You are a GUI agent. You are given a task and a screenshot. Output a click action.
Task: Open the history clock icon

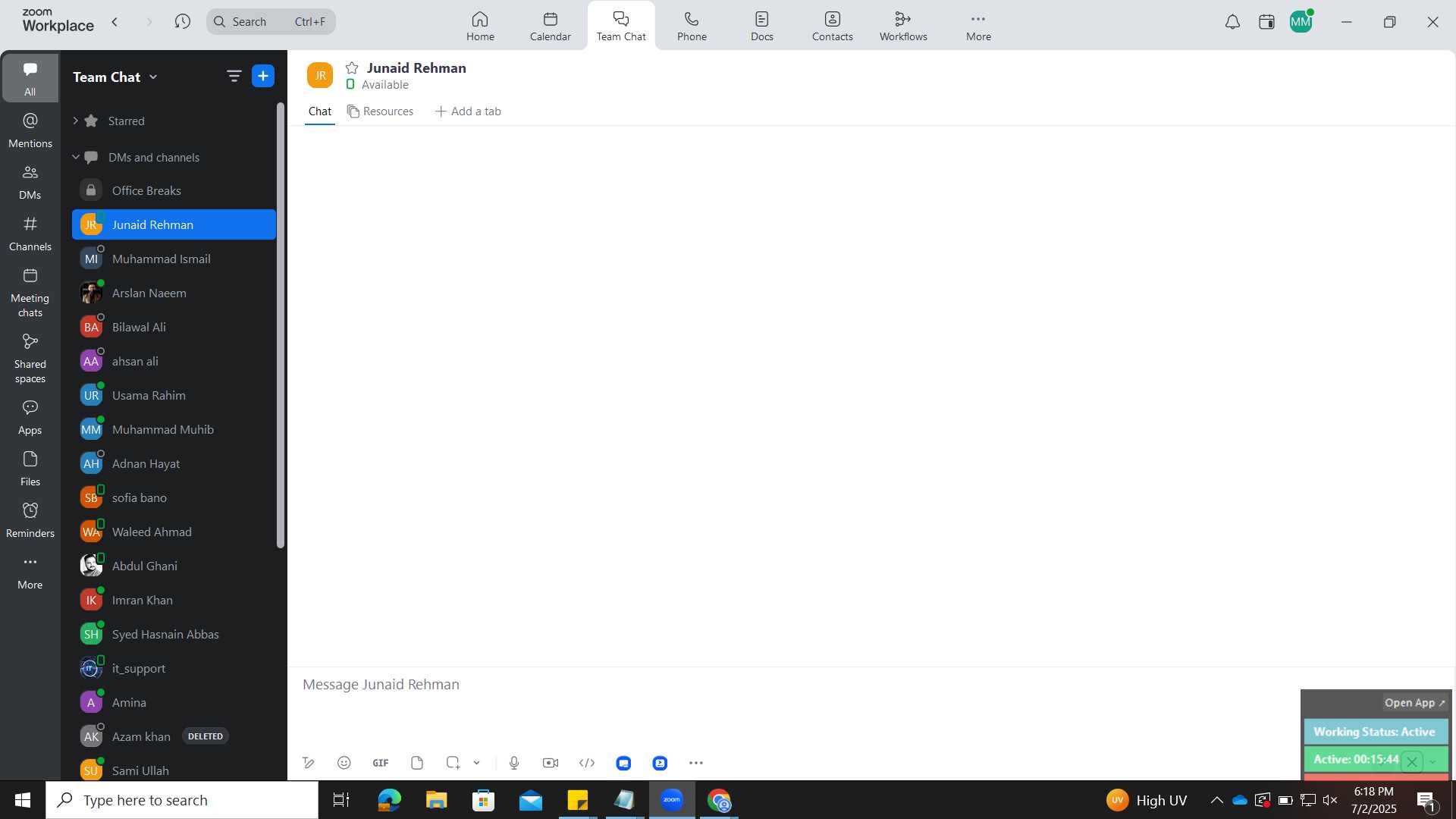[x=182, y=22]
